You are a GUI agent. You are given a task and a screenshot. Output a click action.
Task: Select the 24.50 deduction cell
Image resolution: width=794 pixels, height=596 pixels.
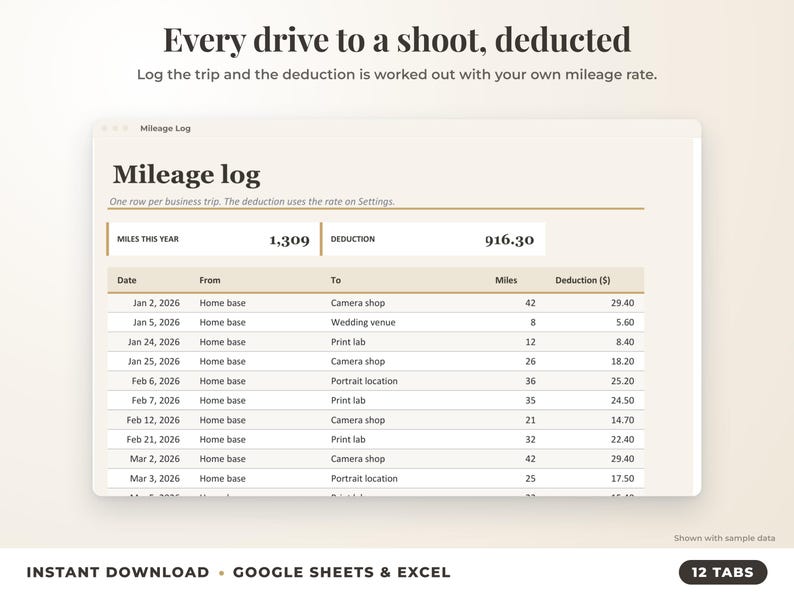[x=622, y=400]
